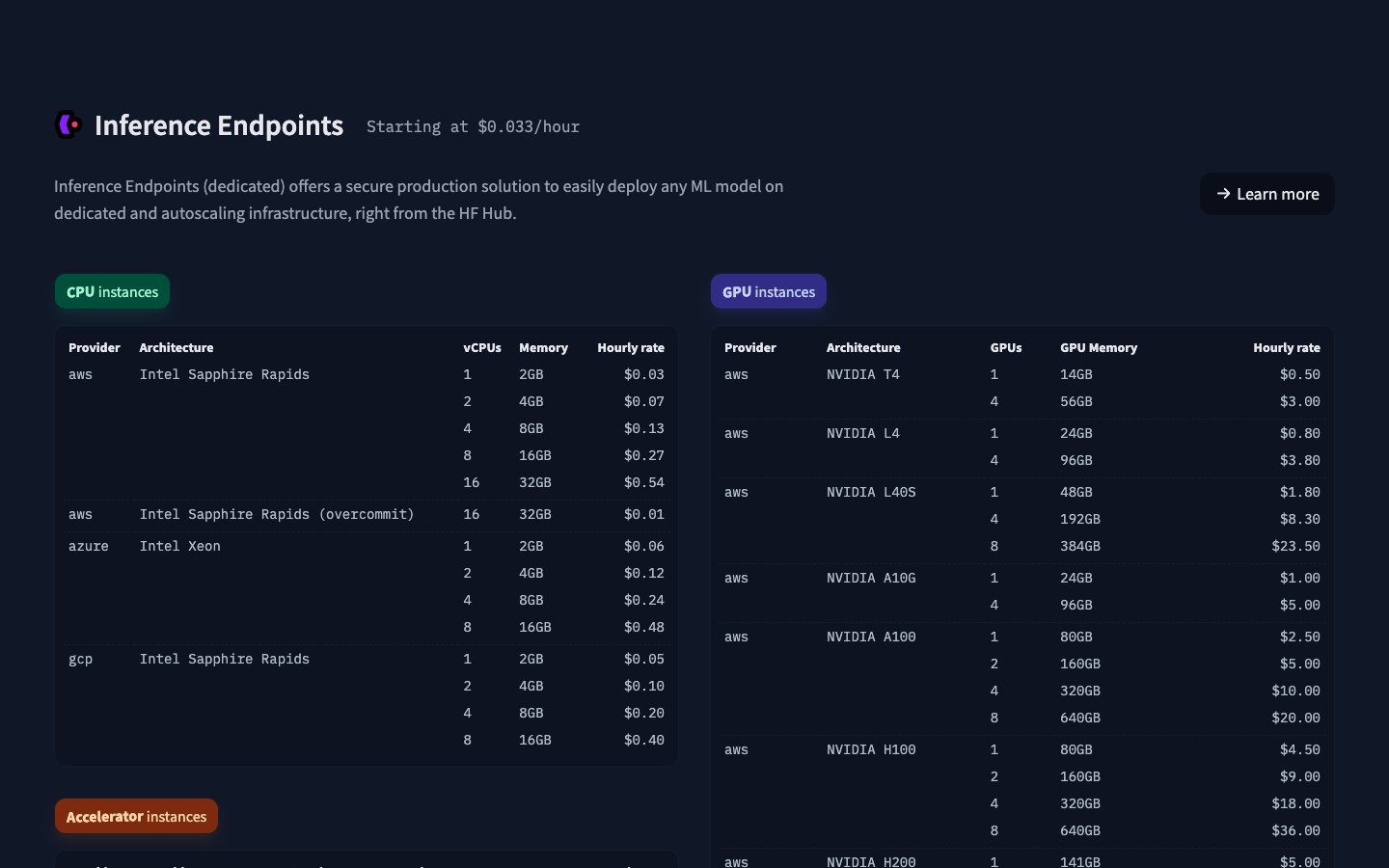Click the vCPUs column header
The image size is (1389, 868).
pyautogui.click(x=481, y=347)
